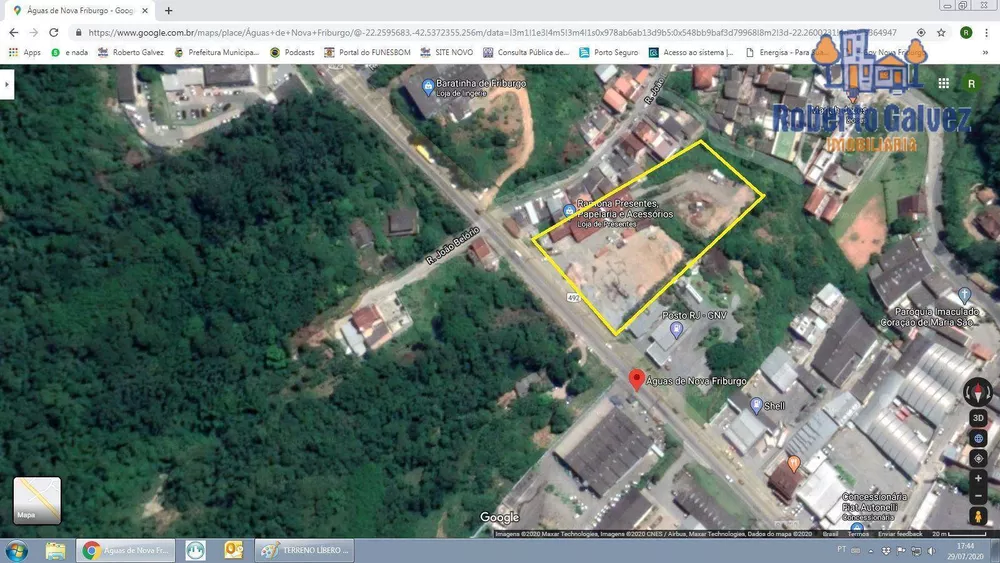Go back using browser back arrow

point(13,33)
